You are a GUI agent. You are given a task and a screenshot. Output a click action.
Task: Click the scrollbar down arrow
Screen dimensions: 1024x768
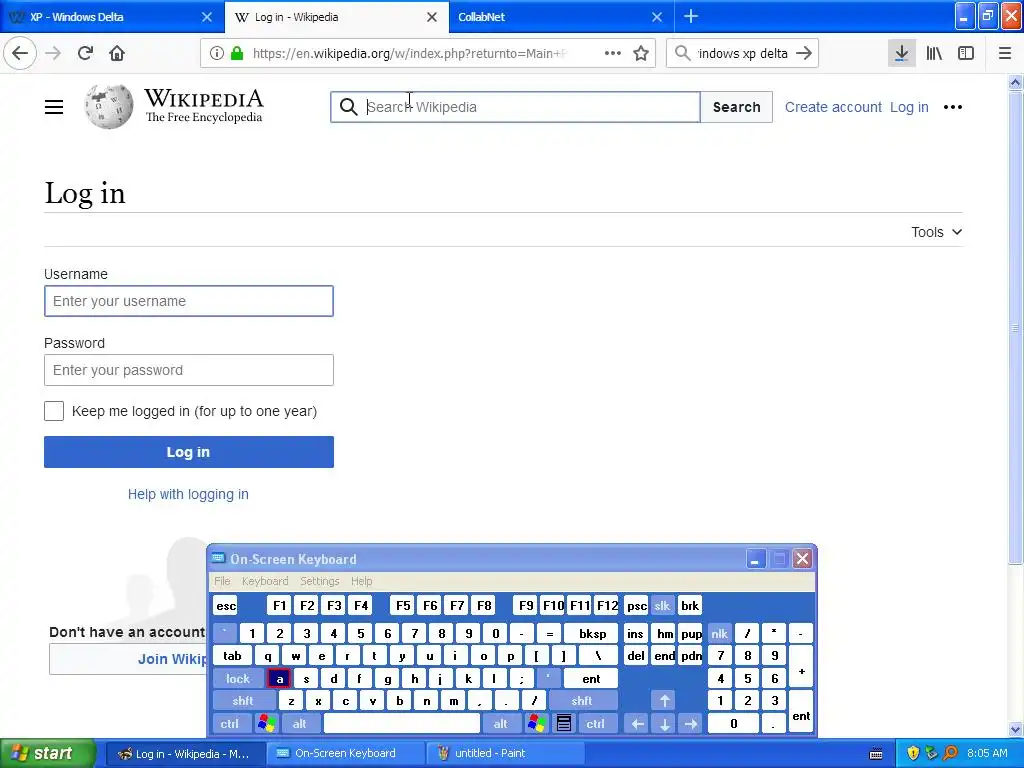pos(1015,729)
